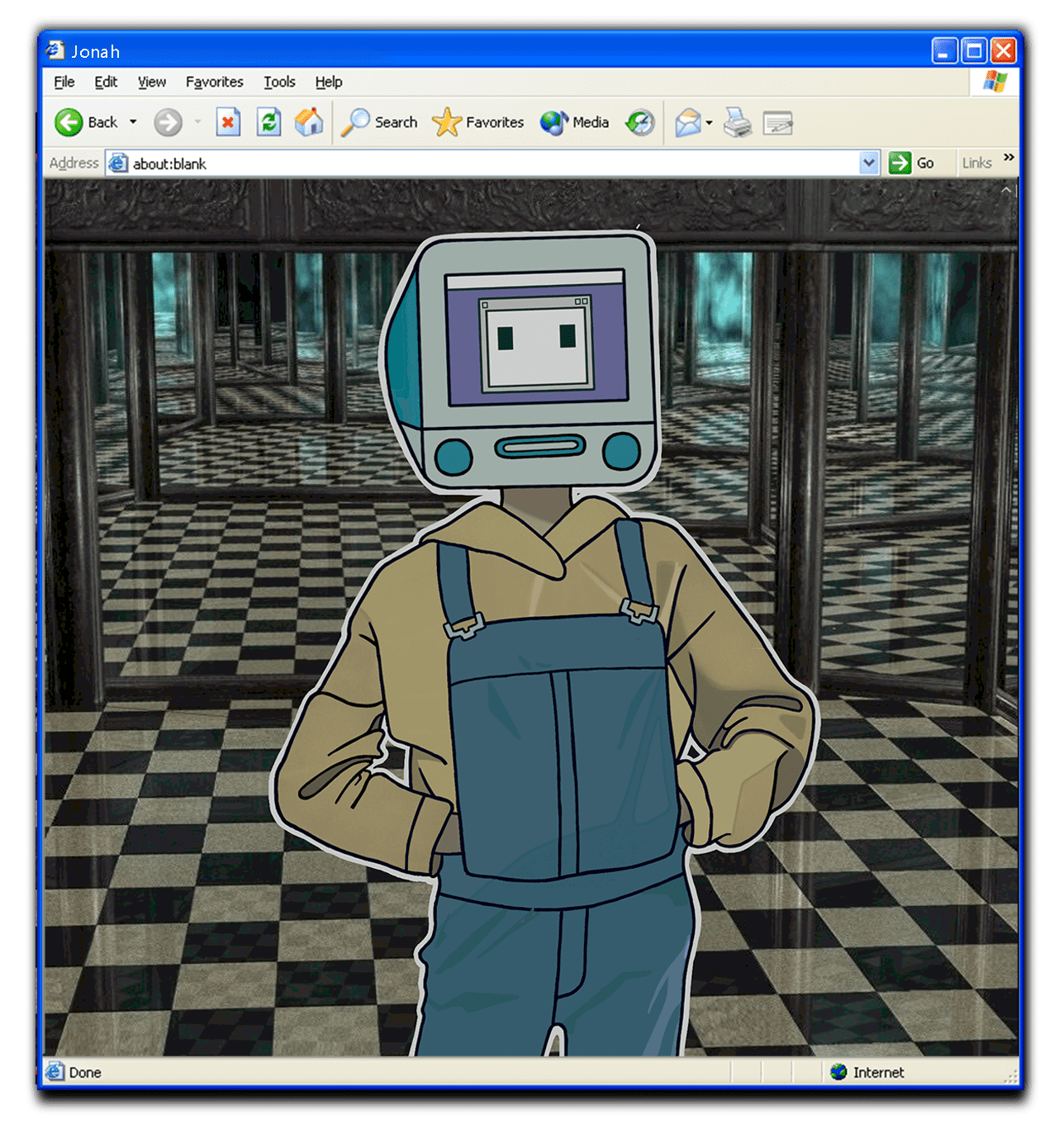This screenshot has height=1143, width=1064.
Task: Open the Help menu
Action: coord(329,82)
